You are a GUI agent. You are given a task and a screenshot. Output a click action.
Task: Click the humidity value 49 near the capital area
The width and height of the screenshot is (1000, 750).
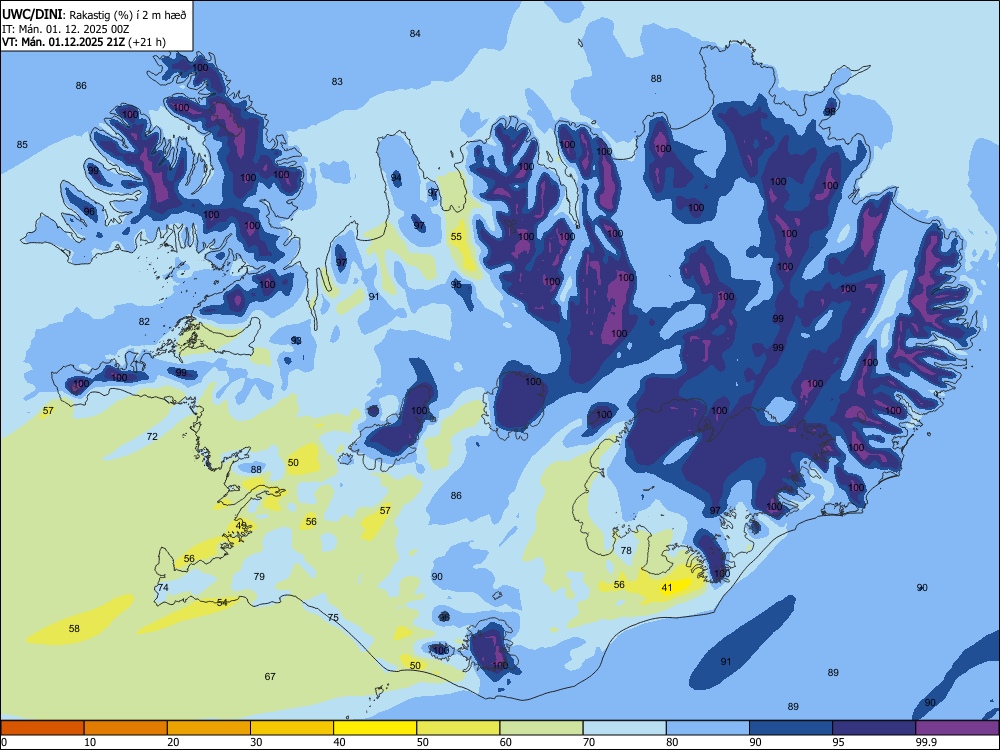click(241, 525)
